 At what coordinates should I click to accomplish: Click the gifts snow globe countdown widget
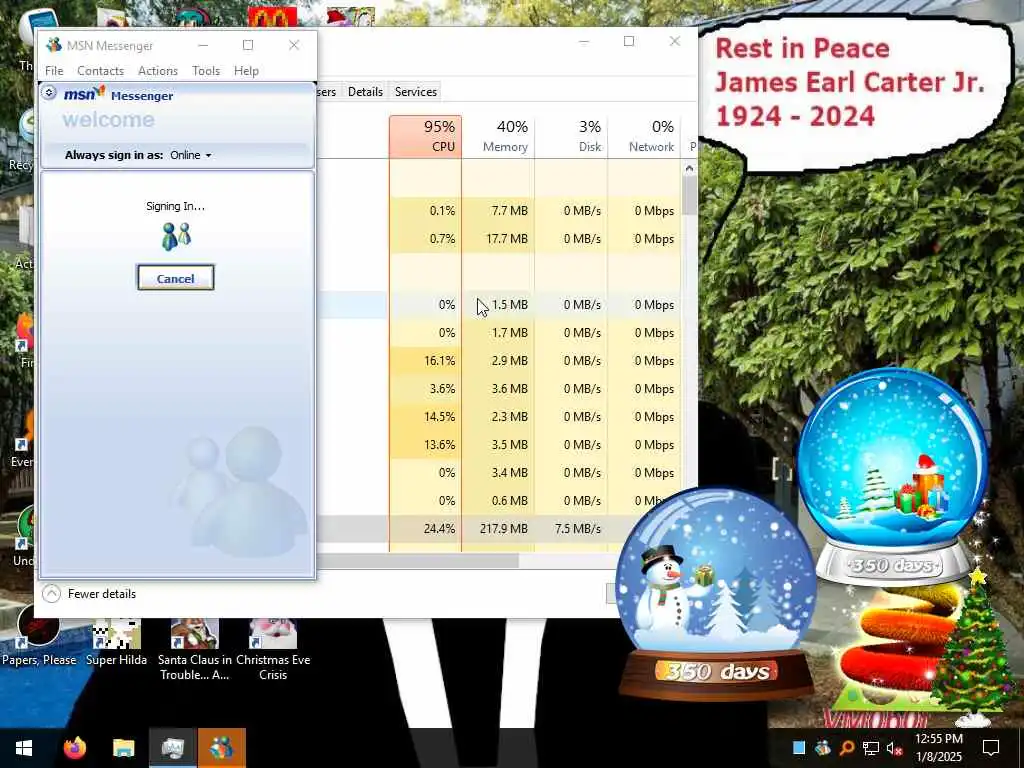[893, 477]
